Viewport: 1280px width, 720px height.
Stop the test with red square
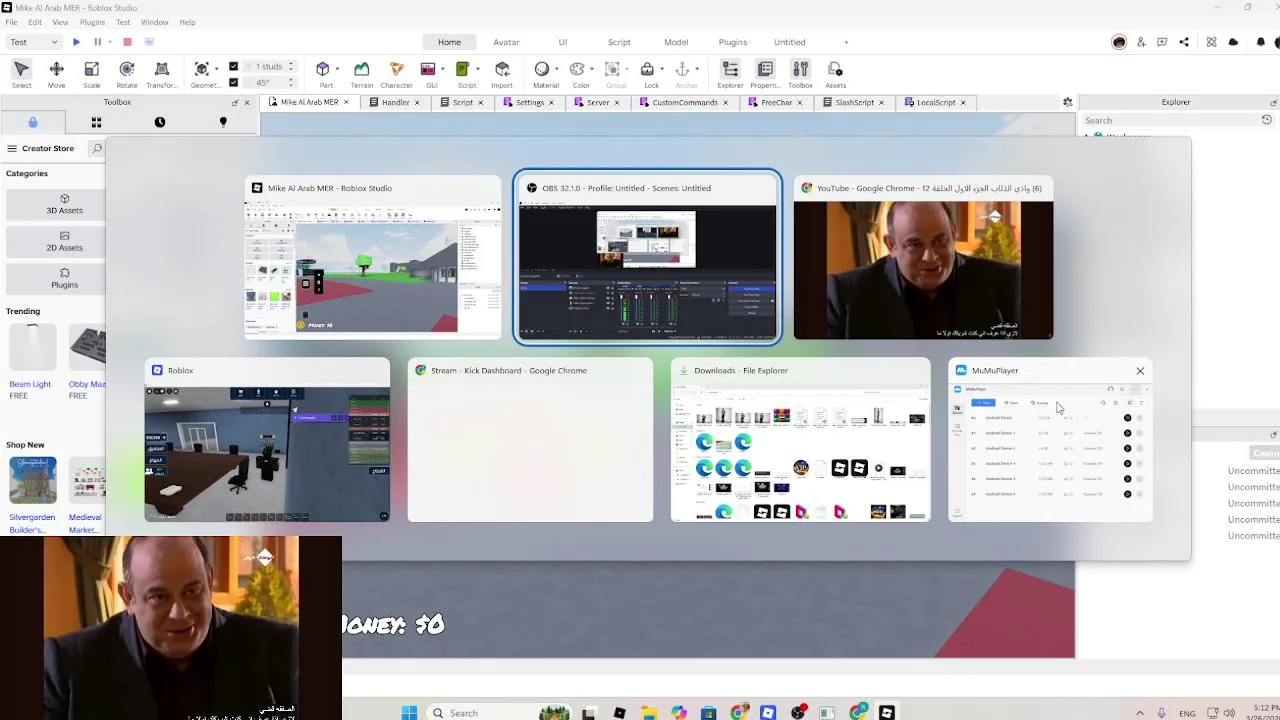tap(127, 42)
